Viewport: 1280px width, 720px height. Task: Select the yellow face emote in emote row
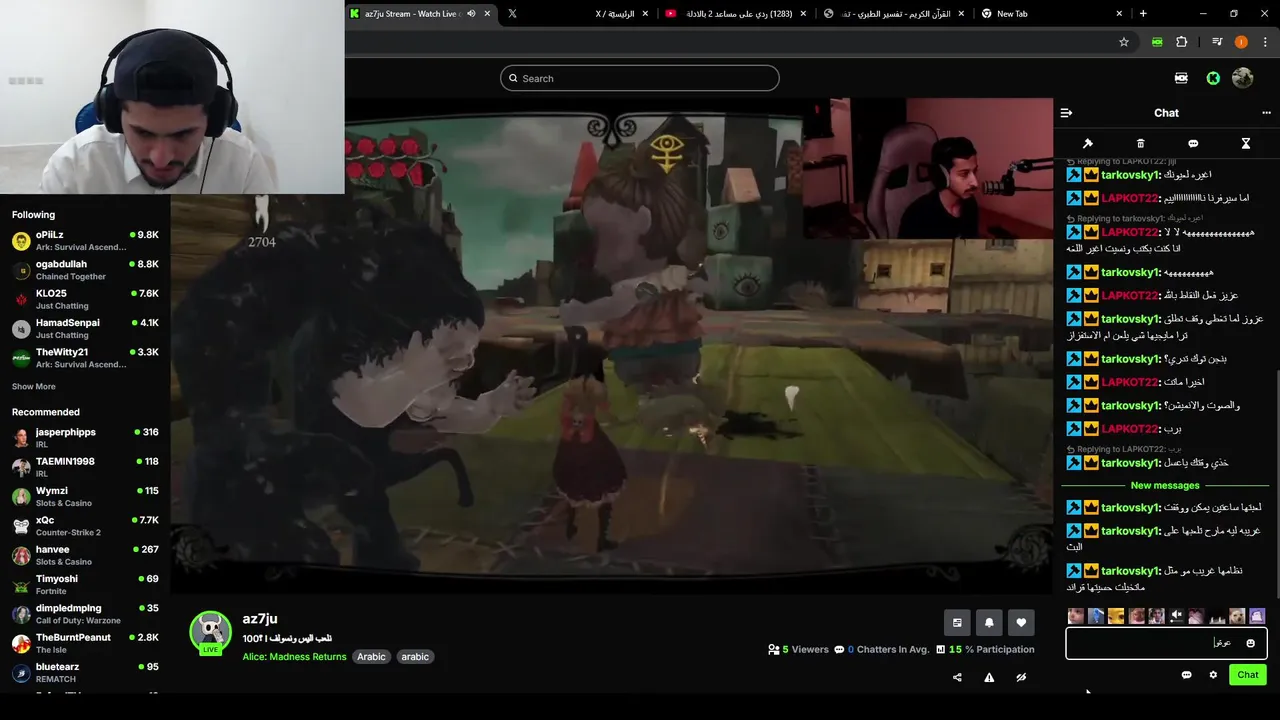point(1116,616)
